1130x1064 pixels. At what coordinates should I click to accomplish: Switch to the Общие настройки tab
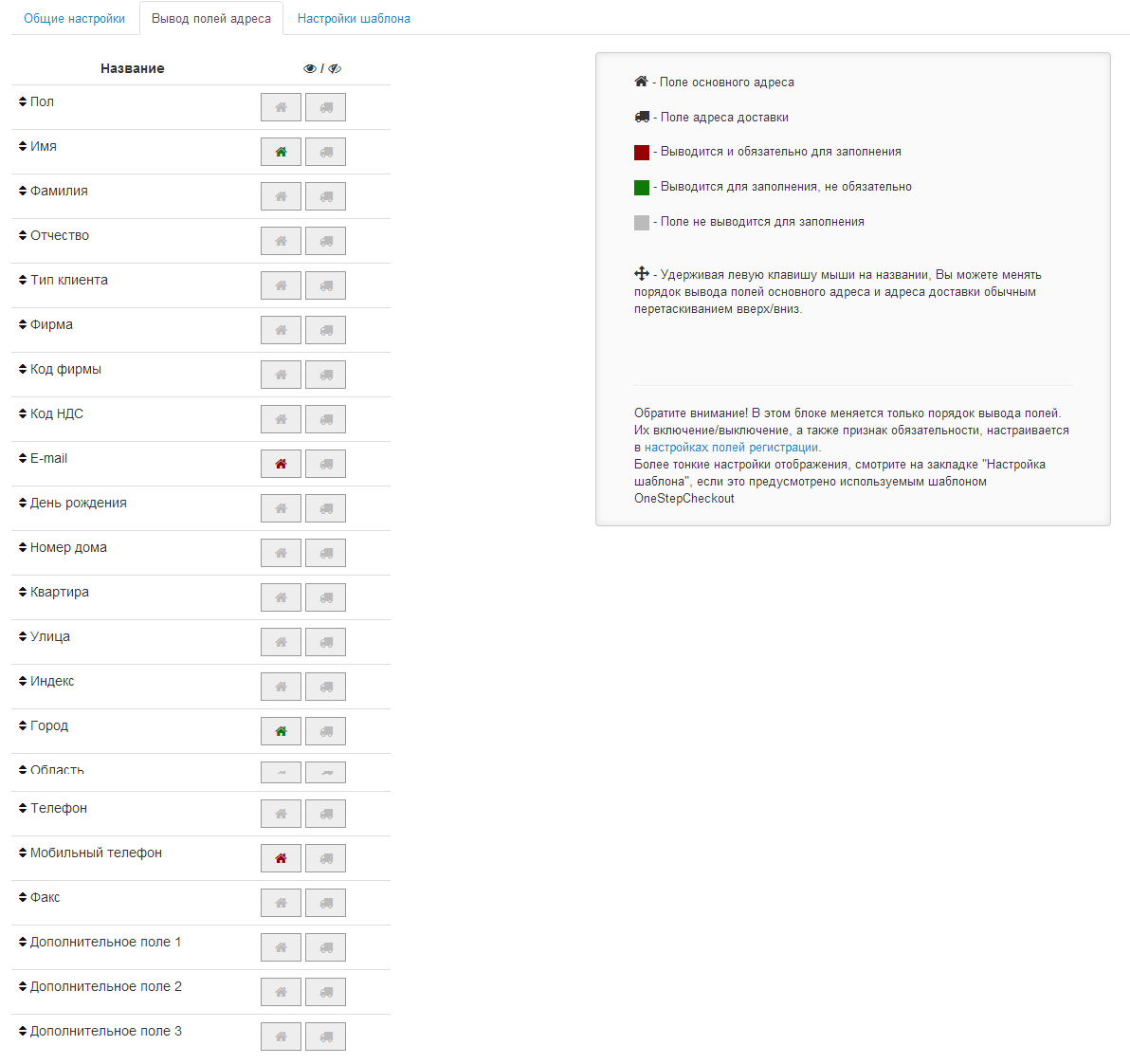74,18
